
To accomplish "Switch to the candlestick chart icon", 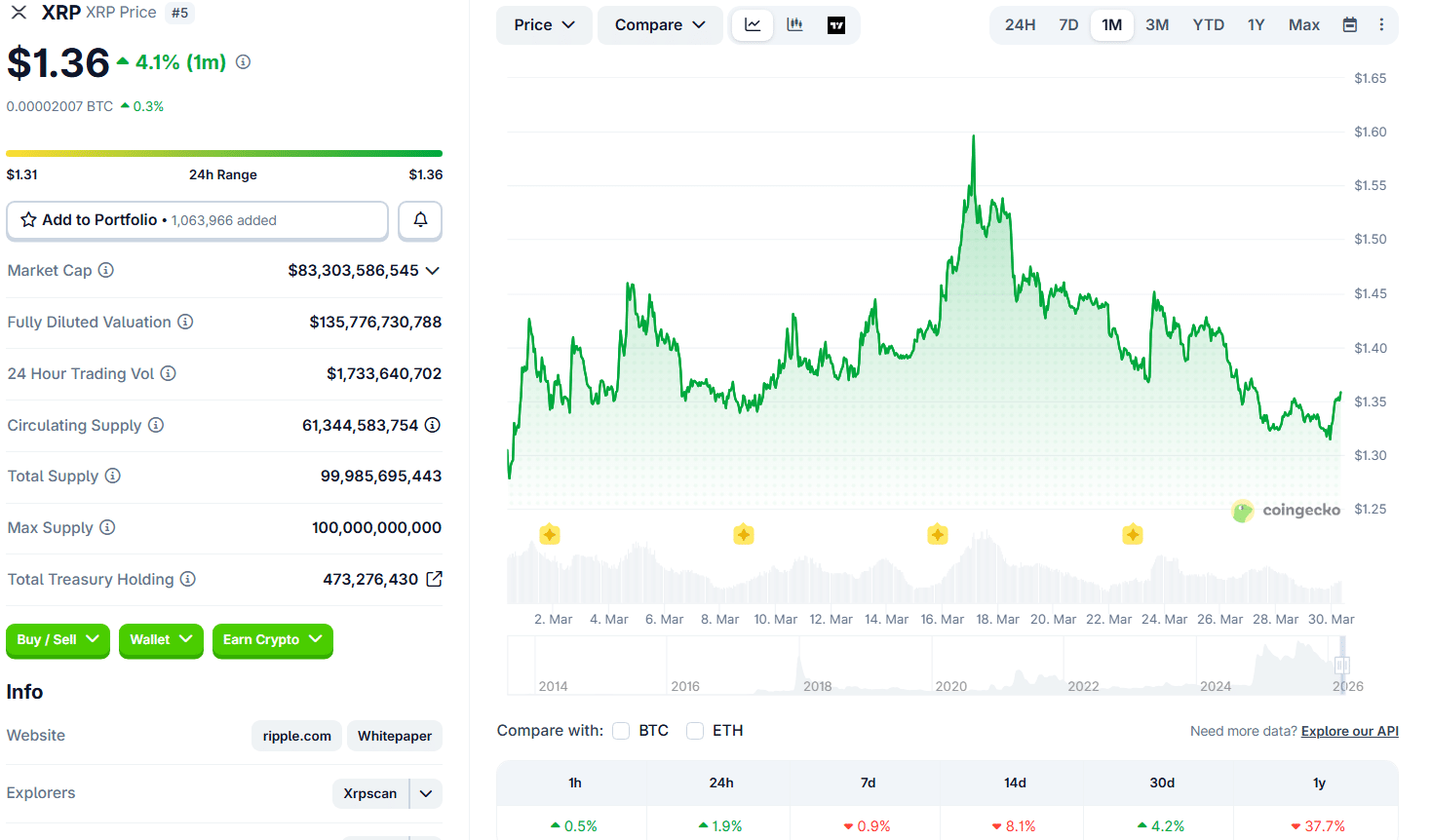I will tap(794, 25).
